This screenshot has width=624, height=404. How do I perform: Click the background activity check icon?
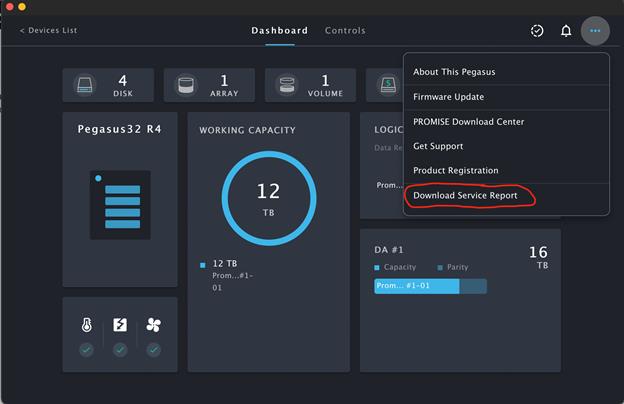click(537, 31)
